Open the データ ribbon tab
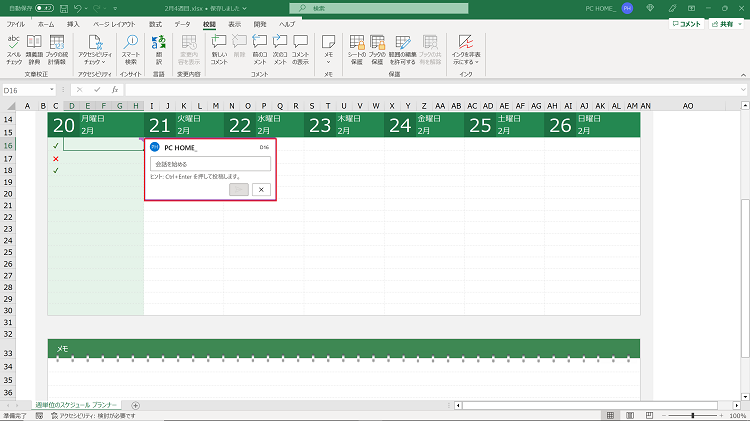 [x=182, y=22]
